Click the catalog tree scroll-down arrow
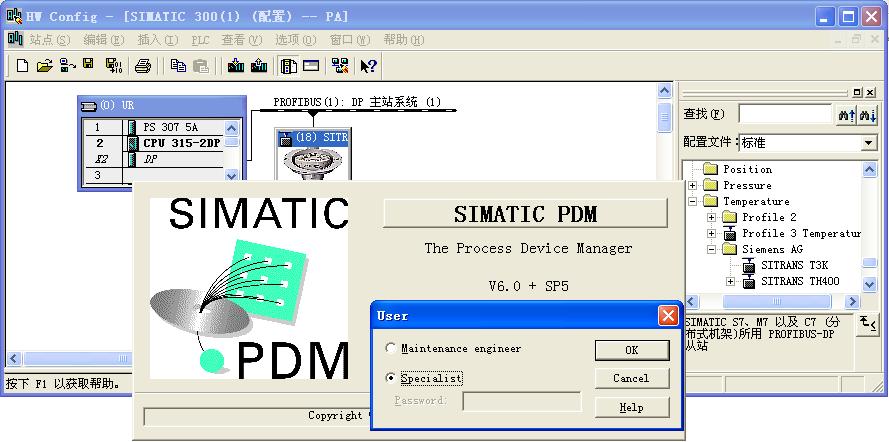The image size is (889, 442). coord(869,283)
